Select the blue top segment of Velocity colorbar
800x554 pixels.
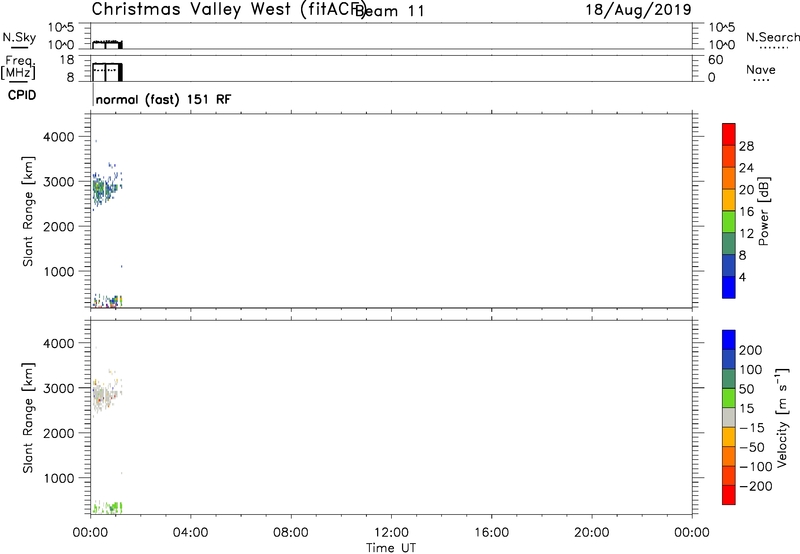729,340
